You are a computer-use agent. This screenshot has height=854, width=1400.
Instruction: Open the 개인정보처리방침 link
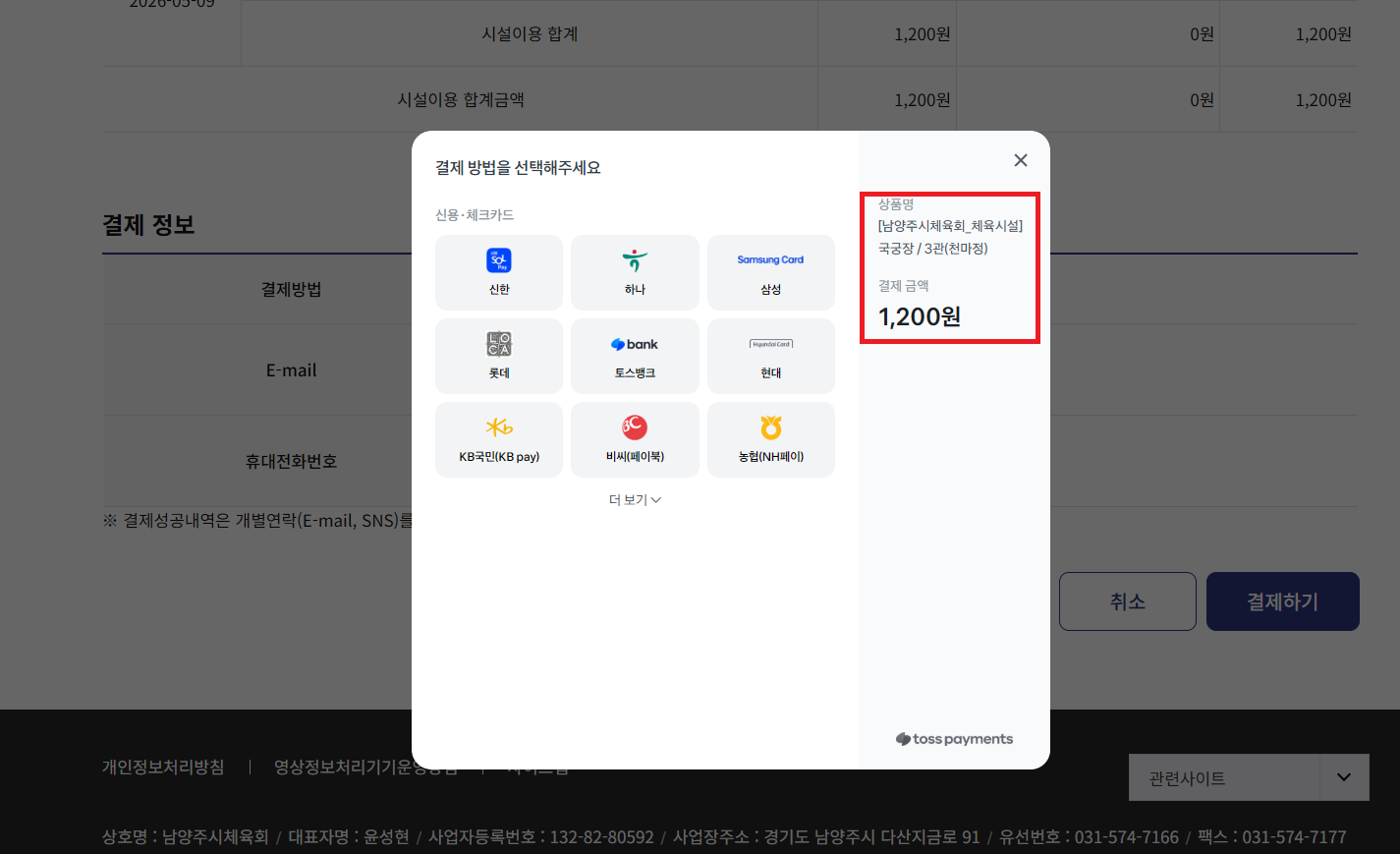(163, 767)
